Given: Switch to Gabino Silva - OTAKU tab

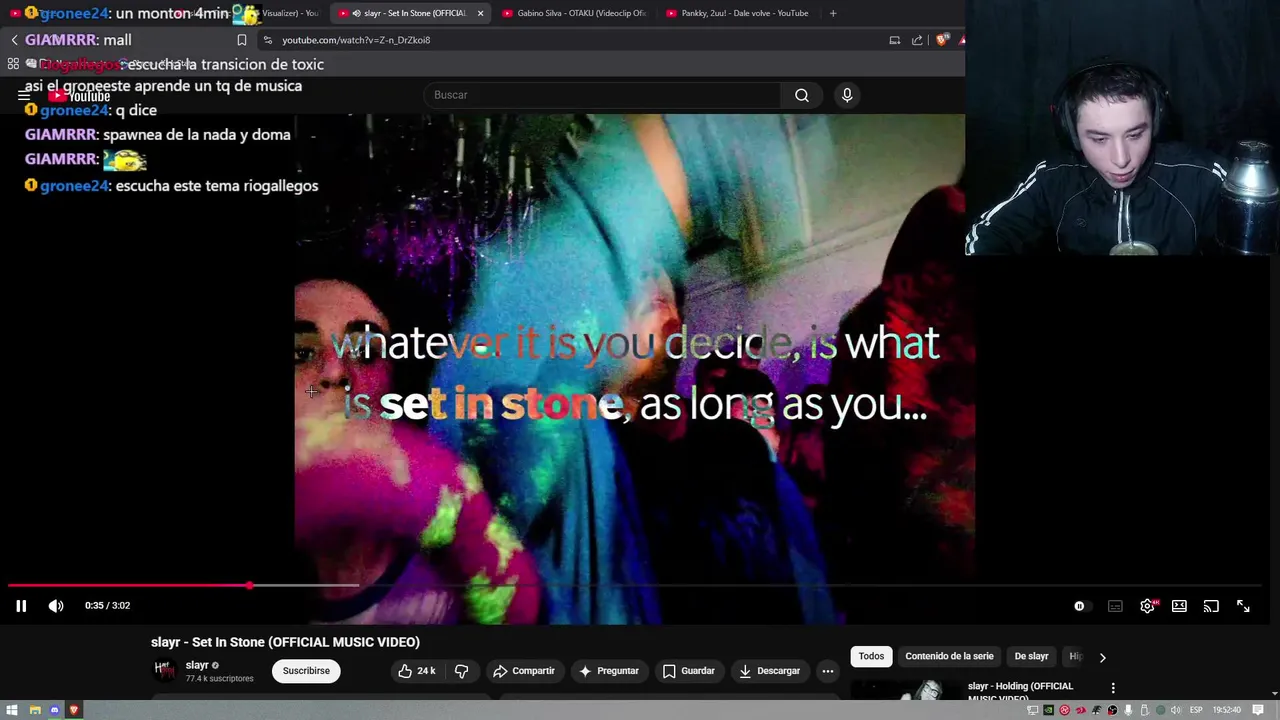Looking at the screenshot, I should pos(574,13).
